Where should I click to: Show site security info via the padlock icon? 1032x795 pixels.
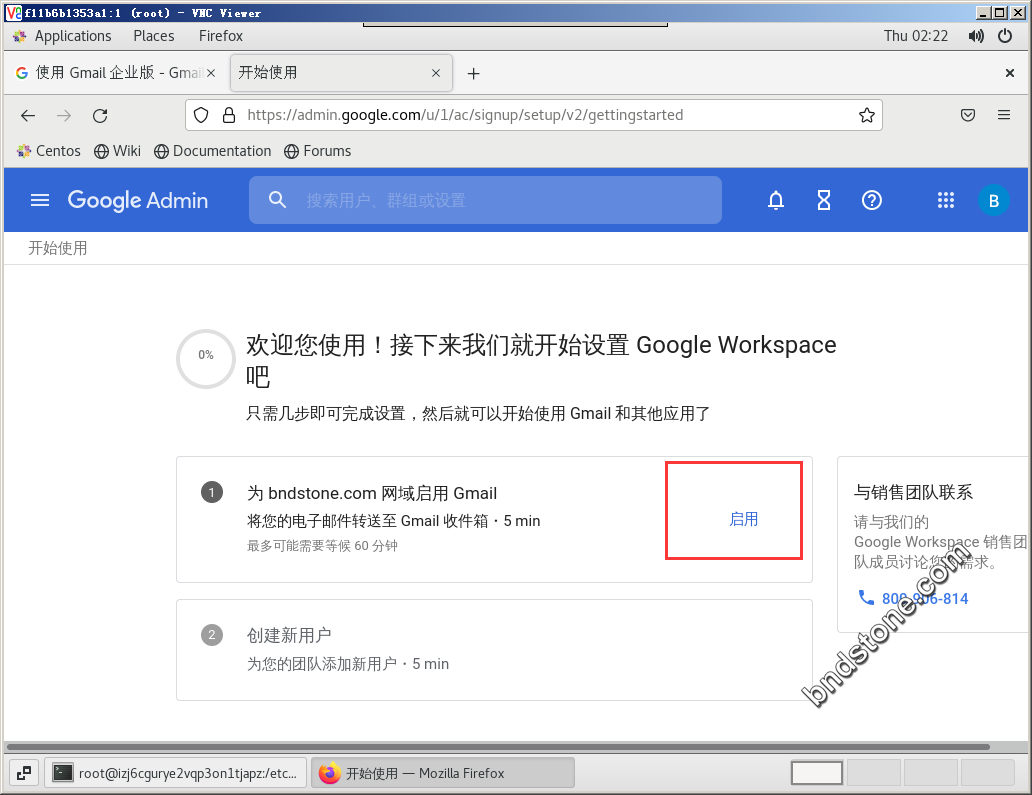(x=229, y=115)
